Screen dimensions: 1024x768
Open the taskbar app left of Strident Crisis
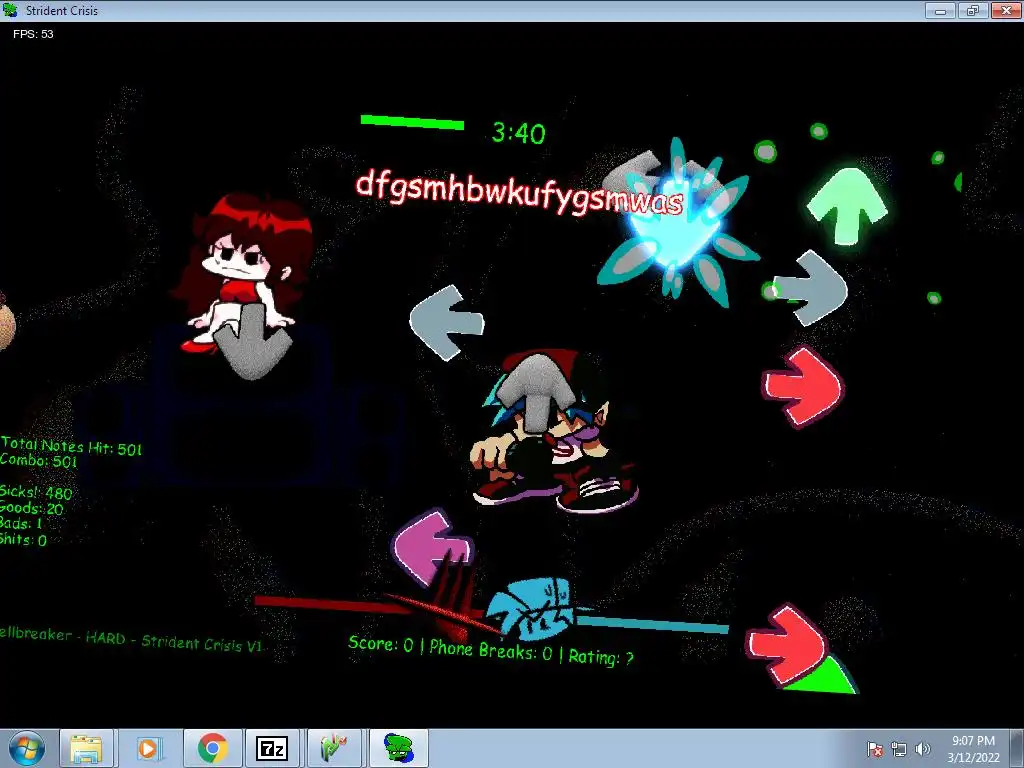336,748
